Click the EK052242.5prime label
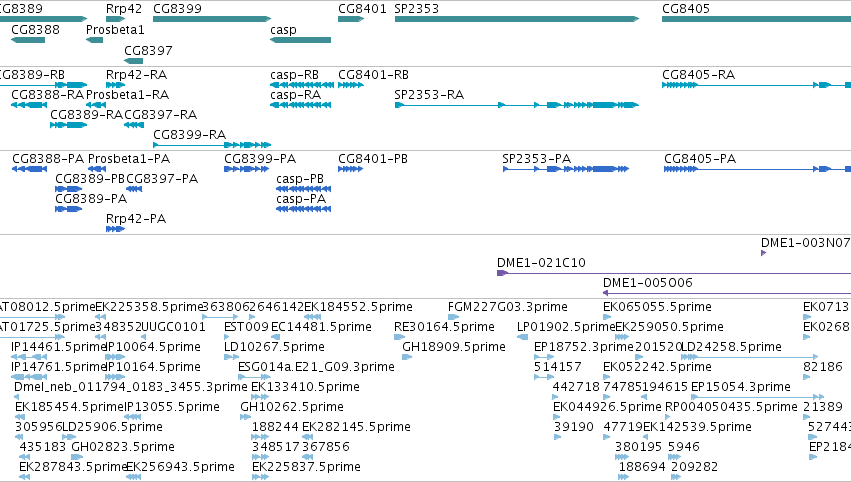 click(x=657, y=367)
